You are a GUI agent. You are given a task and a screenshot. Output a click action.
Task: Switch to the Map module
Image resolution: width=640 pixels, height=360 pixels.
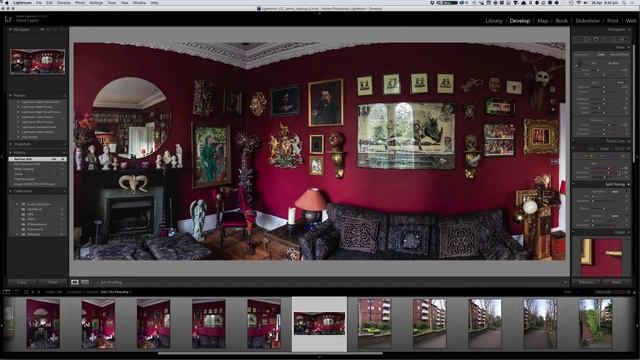(x=542, y=21)
